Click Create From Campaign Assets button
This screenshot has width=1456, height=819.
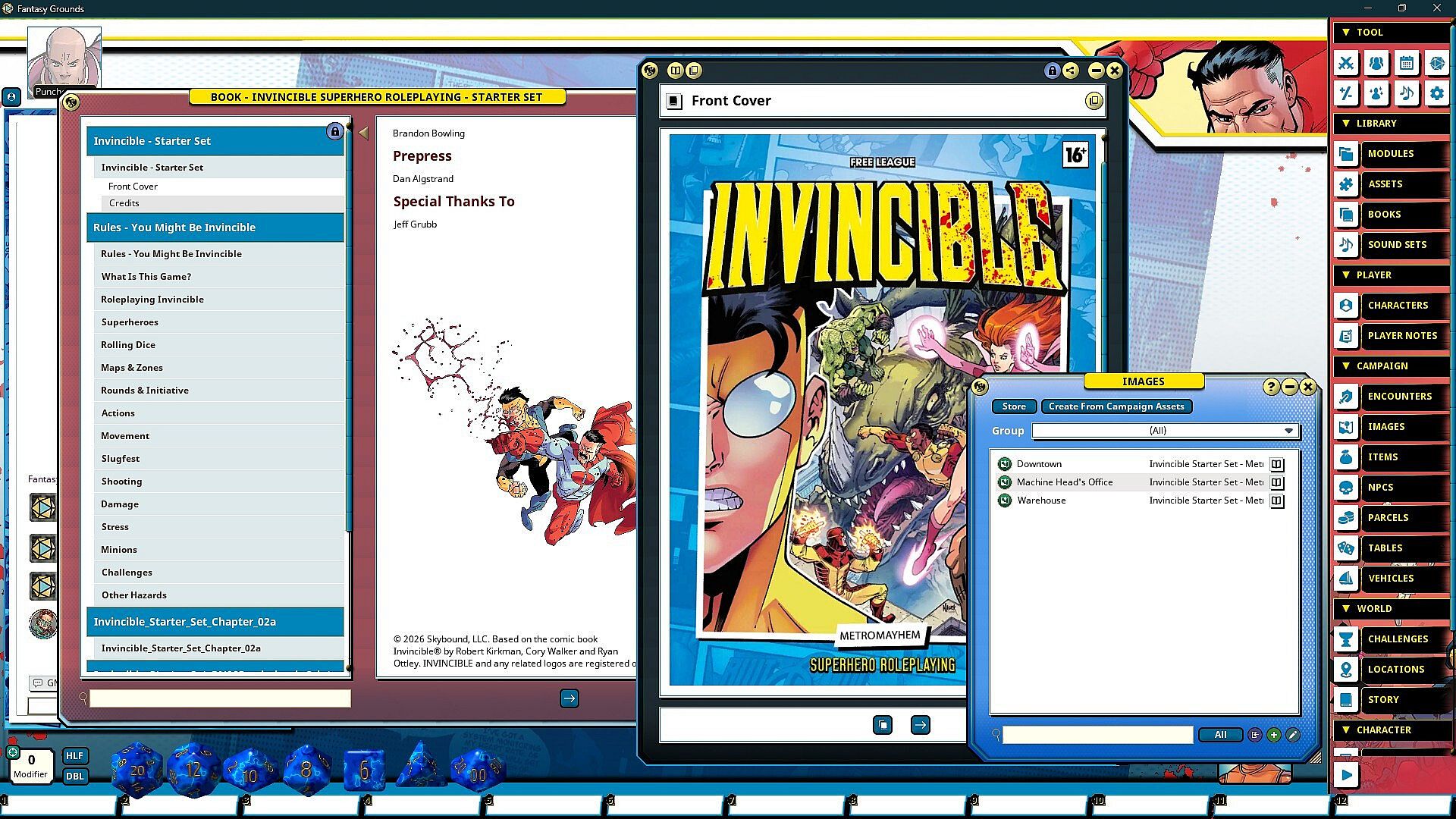(1116, 406)
